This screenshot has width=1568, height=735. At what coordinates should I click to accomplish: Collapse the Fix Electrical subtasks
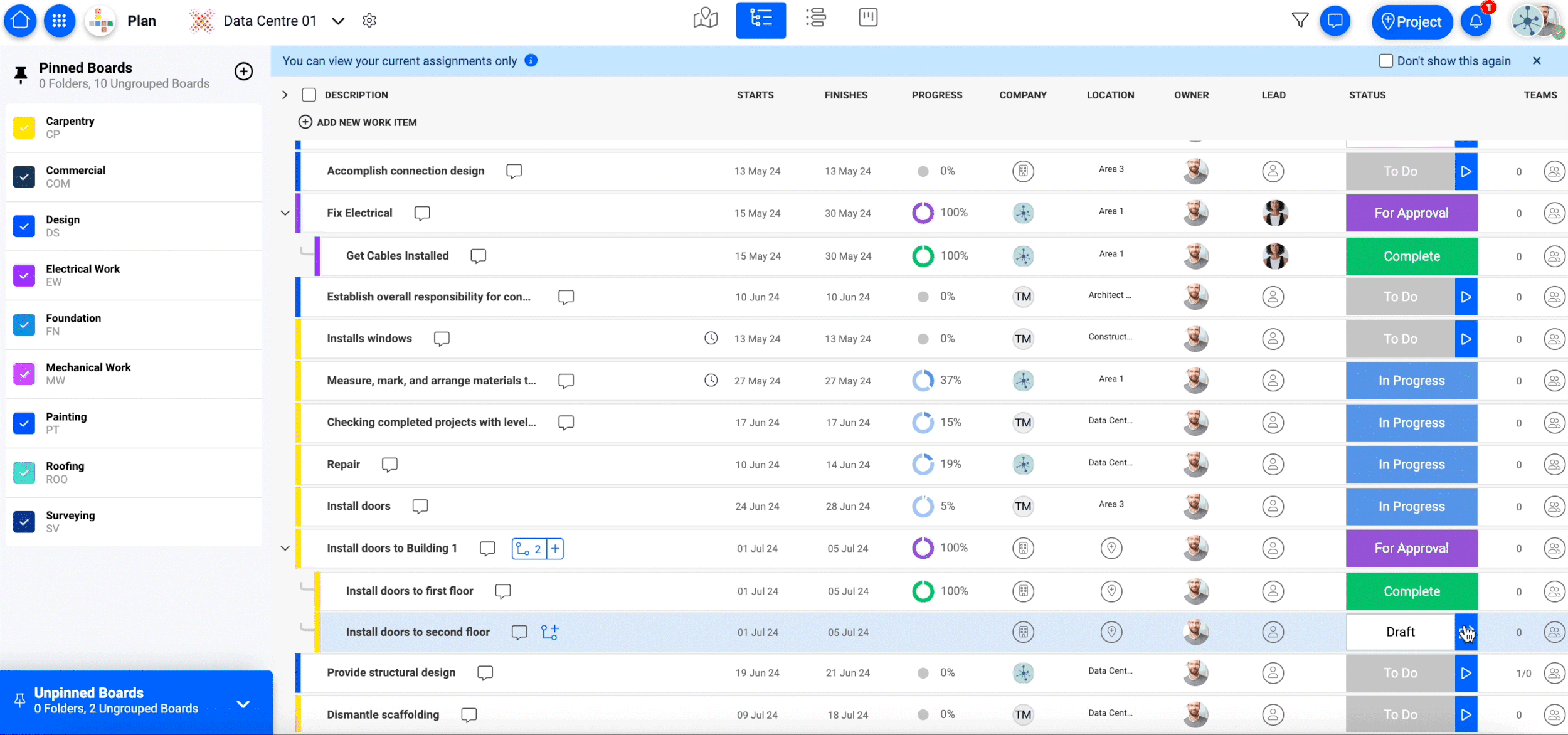click(285, 213)
